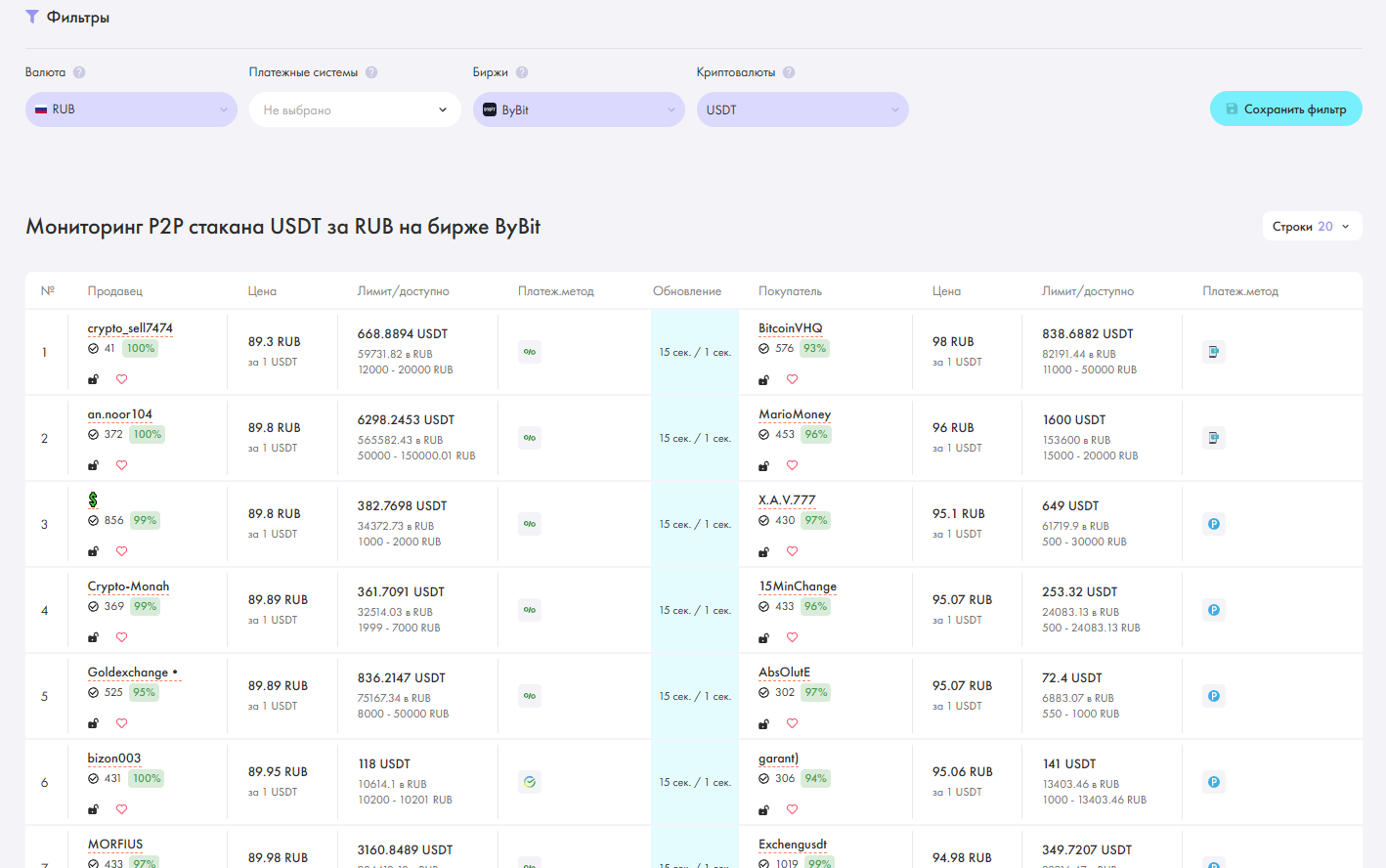The image size is (1386, 868).
Task: Click help icon next to Платежные системы
Action: [x=371, y=72]
